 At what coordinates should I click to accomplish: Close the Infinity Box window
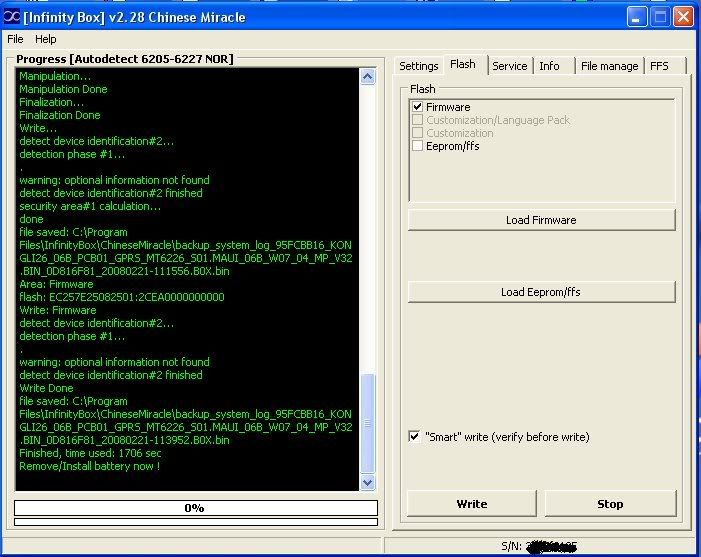click(x=684, y=17)
